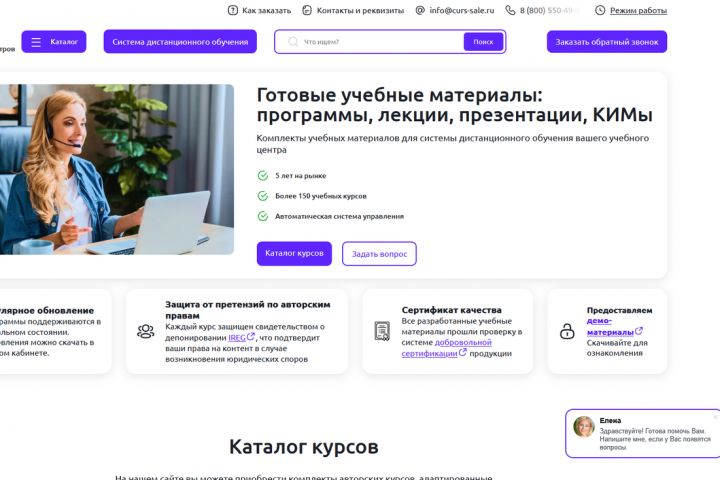Click the certificate icon on Сертификат качества card

point(382,331)
